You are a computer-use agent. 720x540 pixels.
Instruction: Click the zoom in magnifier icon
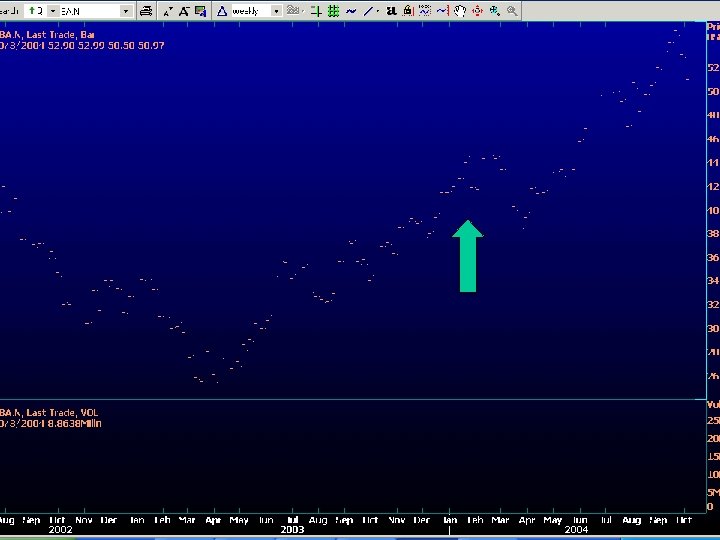click(495, 11)
